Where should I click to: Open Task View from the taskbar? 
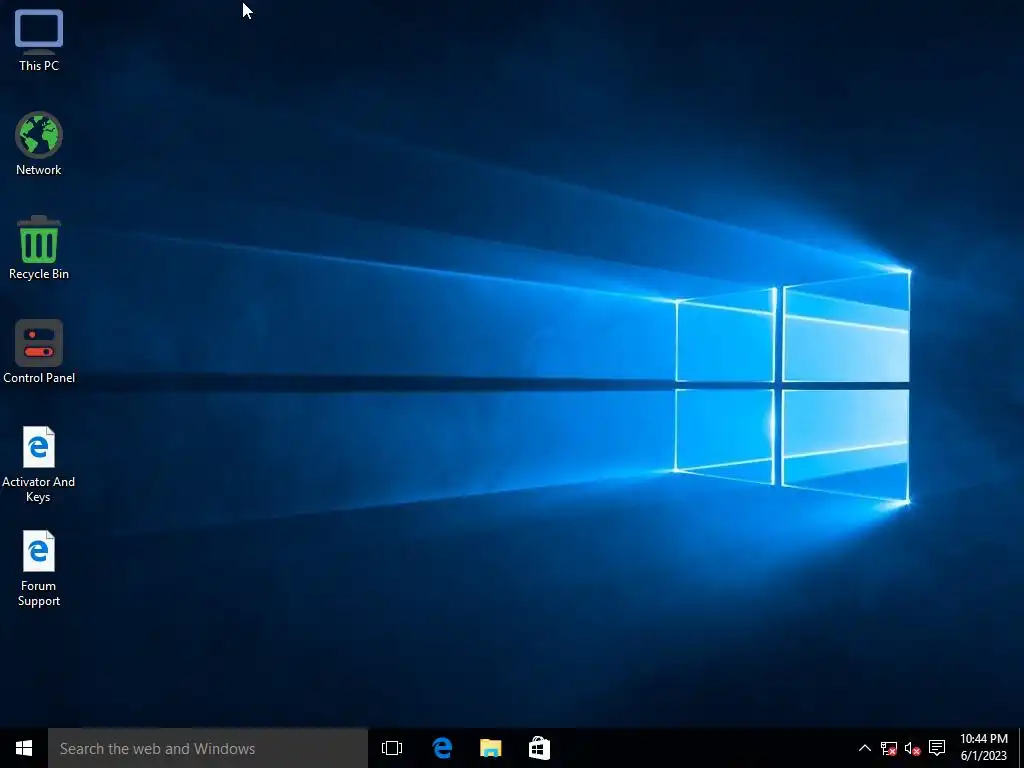pyautogui.click(x=392, y=748)
